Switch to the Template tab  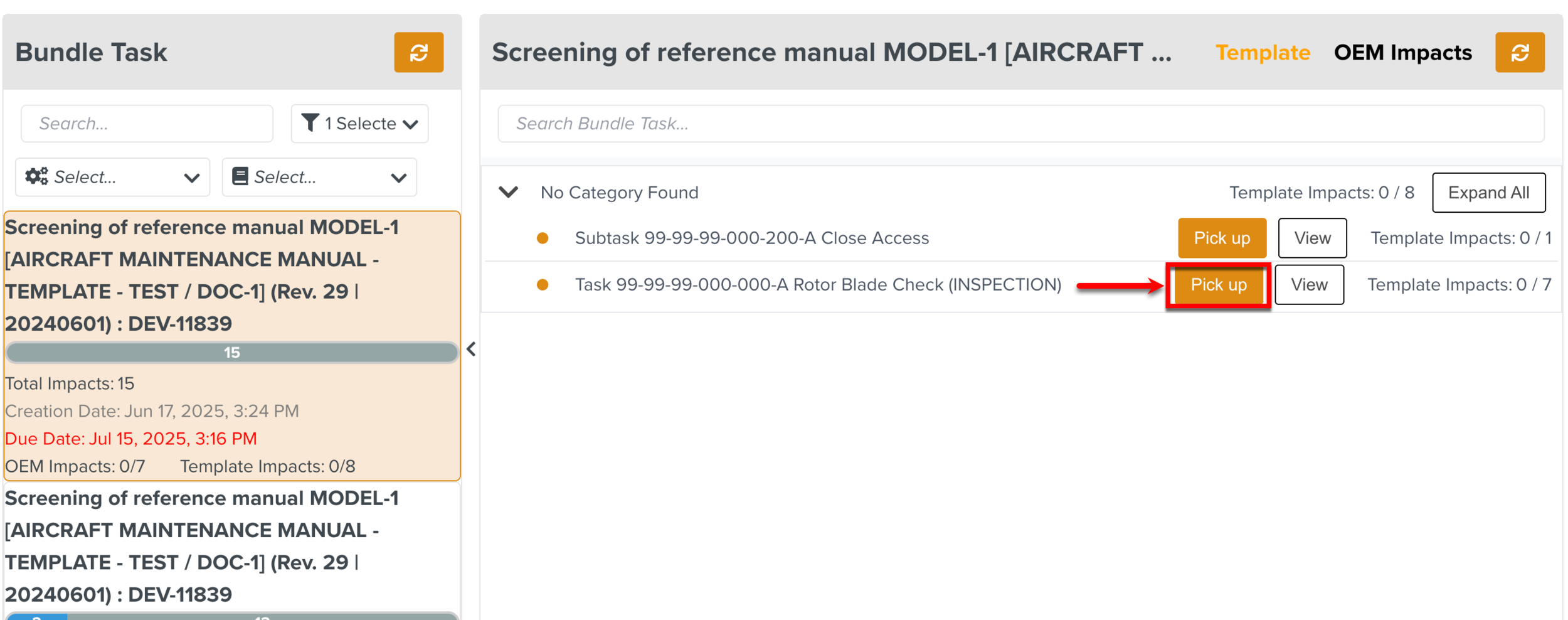[1262, 53]
